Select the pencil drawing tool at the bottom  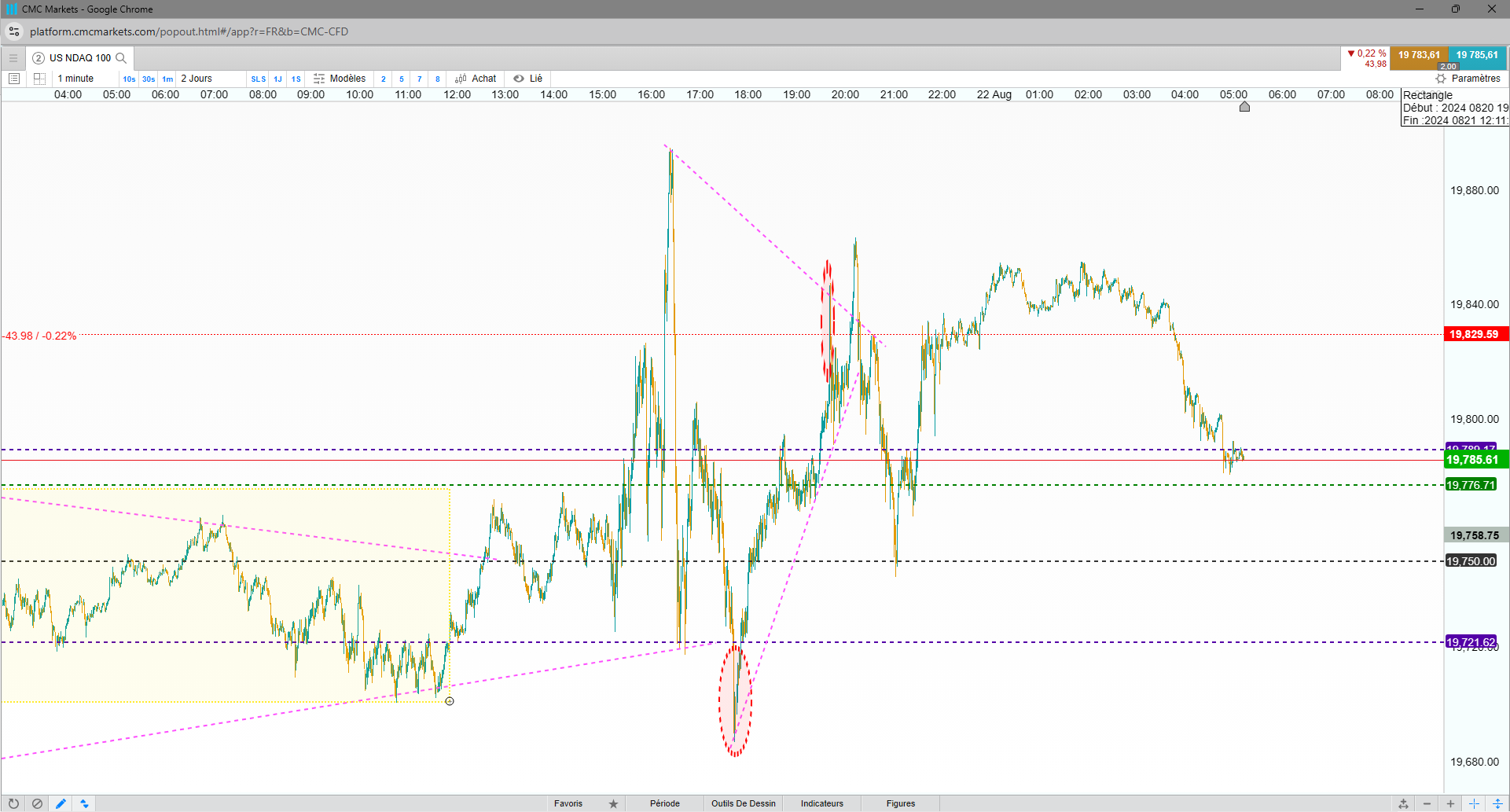(x=61, y=803)
